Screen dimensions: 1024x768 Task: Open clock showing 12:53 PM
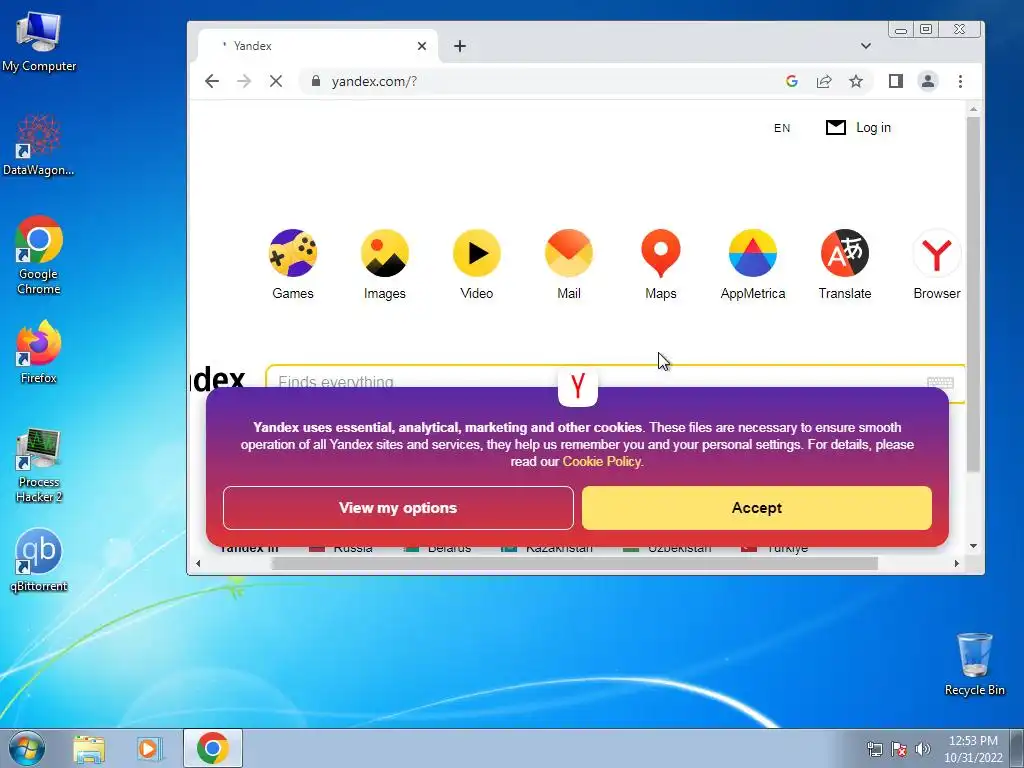point(973,749)
